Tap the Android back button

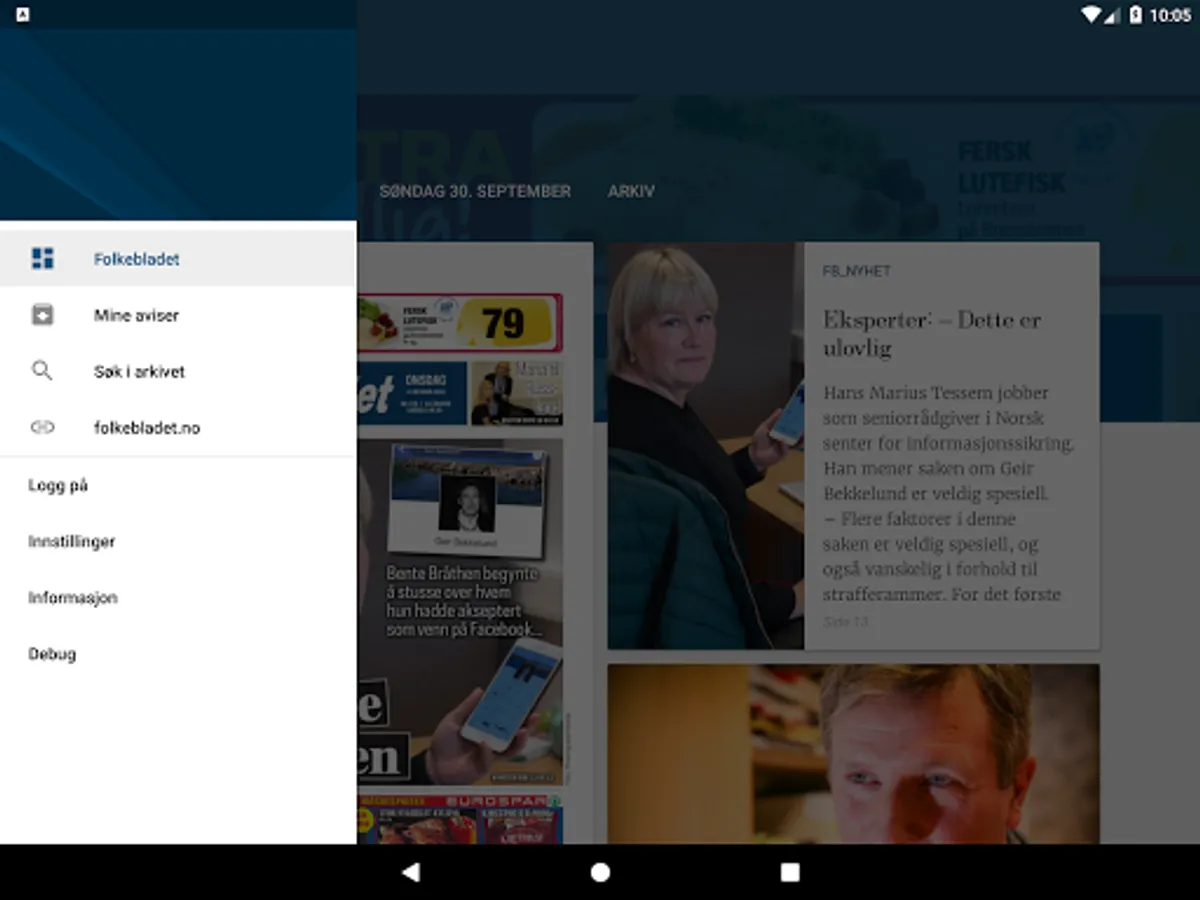pos(410,872)
